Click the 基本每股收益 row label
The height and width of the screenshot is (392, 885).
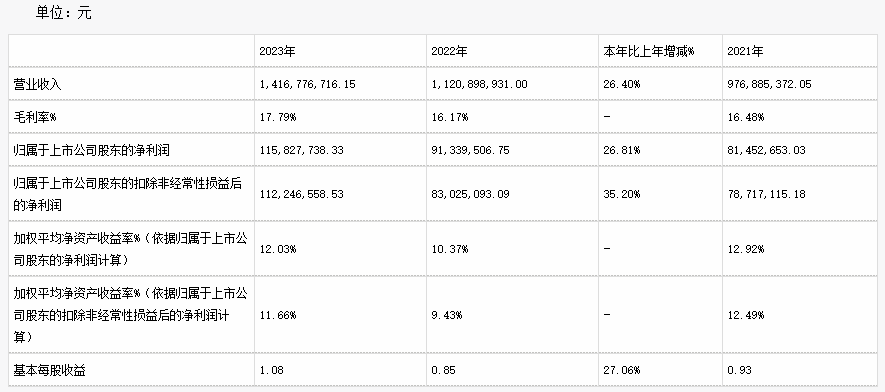coord(49,371)
